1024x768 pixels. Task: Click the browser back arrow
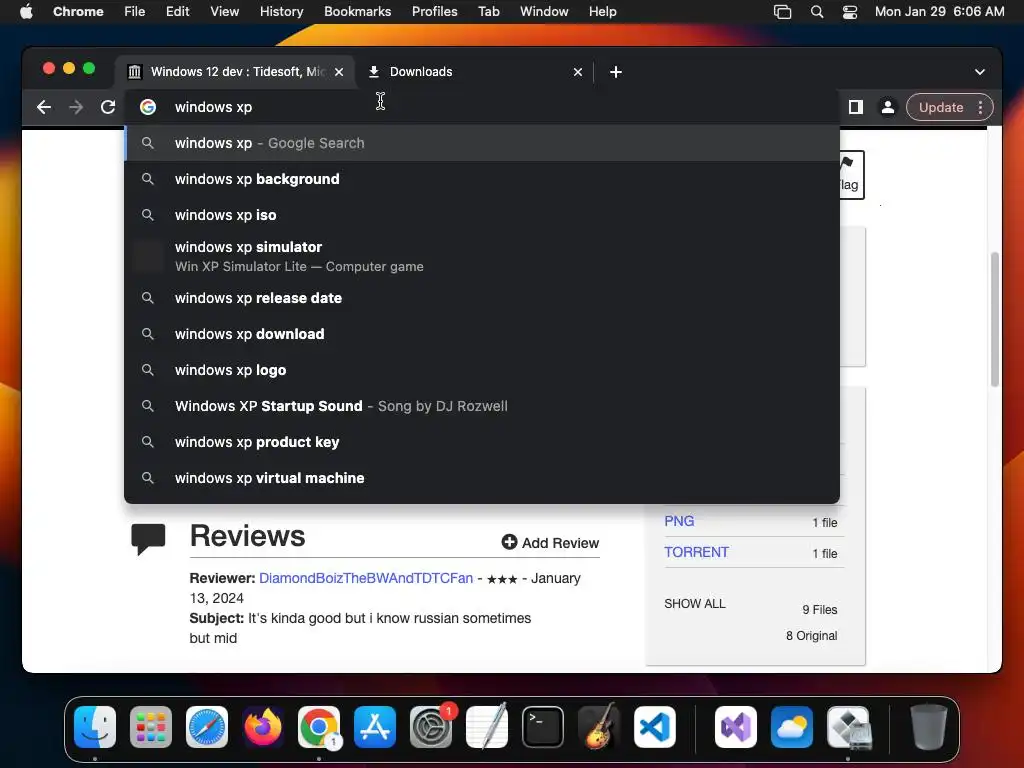click(44, 107)
